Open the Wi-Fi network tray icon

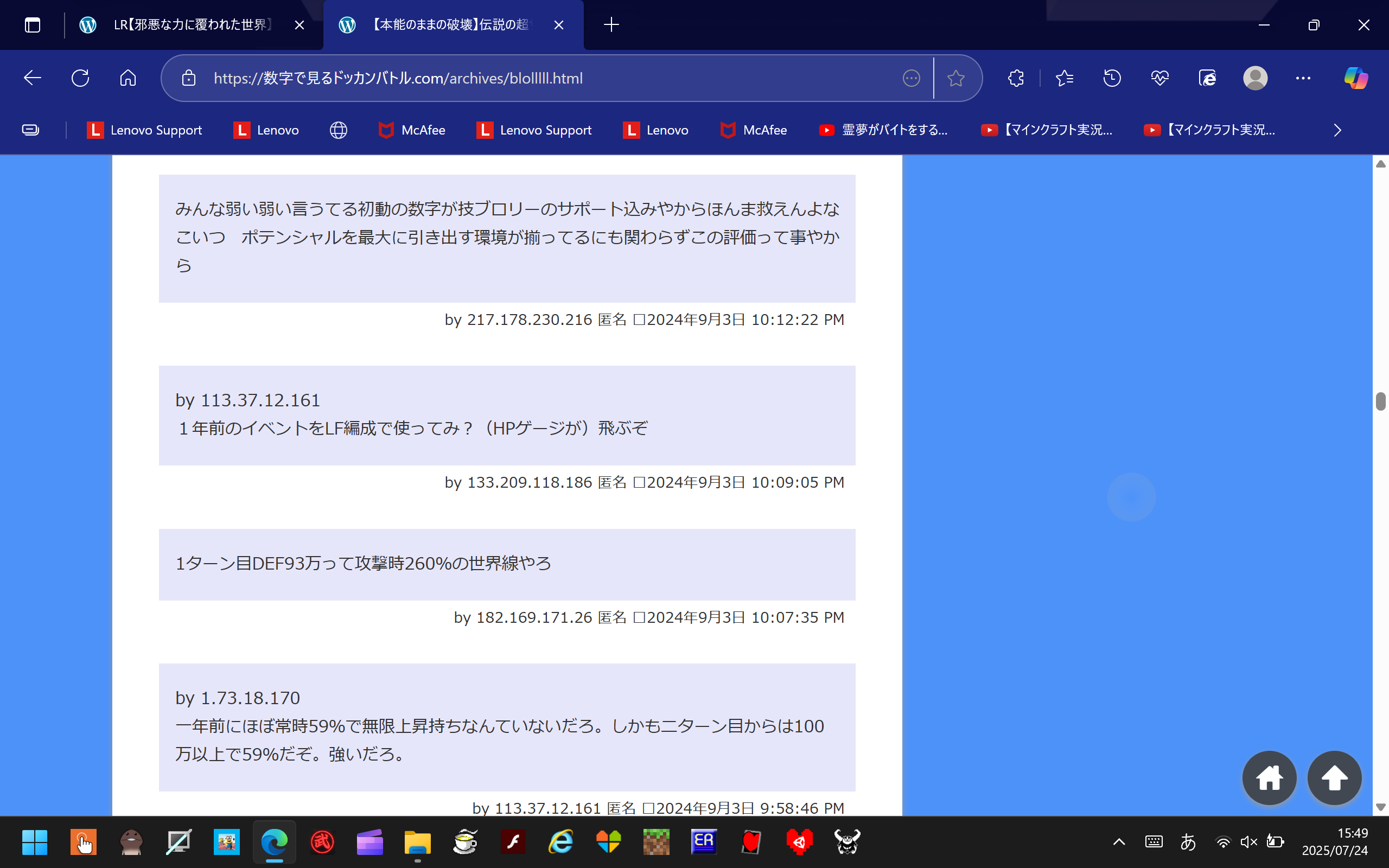1223,842
